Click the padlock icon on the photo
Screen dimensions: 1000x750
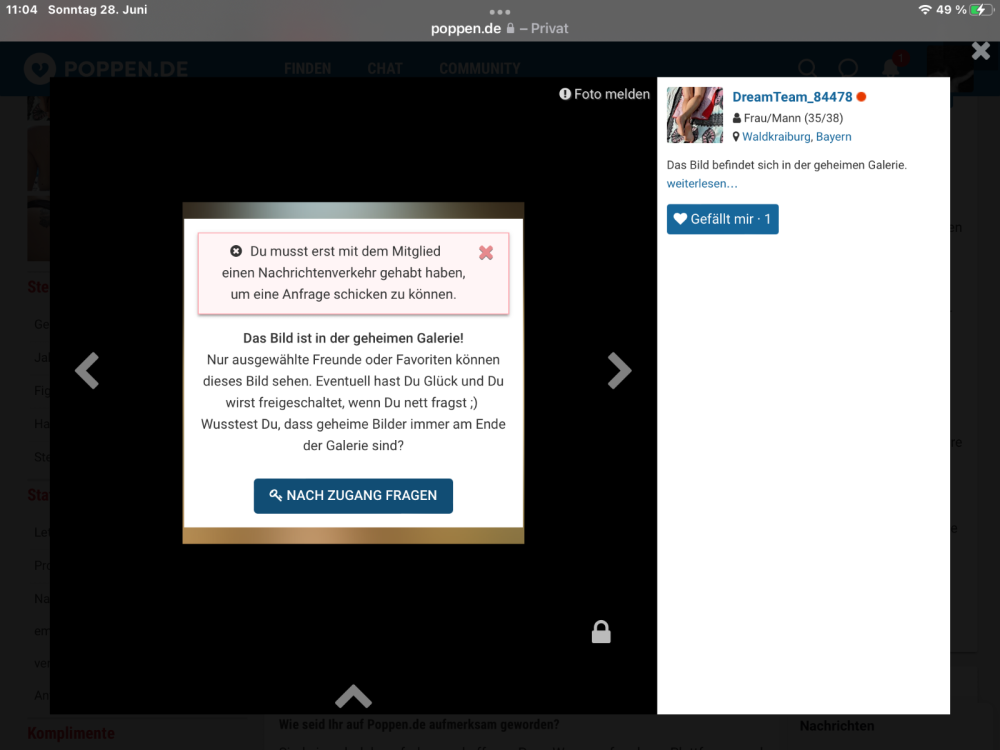coord(601,632)
